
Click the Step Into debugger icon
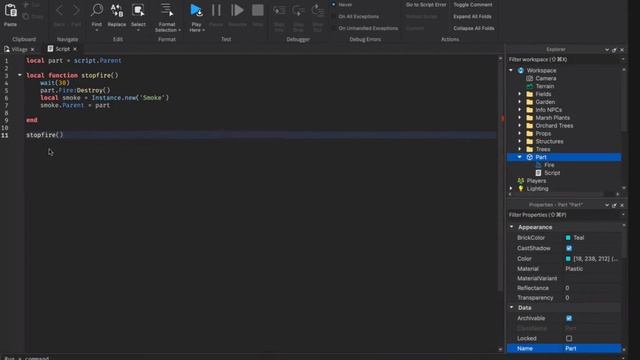point(279,11)
